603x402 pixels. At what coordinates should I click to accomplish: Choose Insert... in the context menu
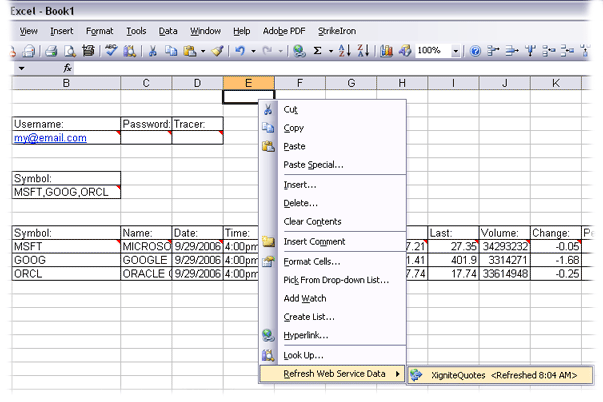pyautogui.click(x=333, y=185)
